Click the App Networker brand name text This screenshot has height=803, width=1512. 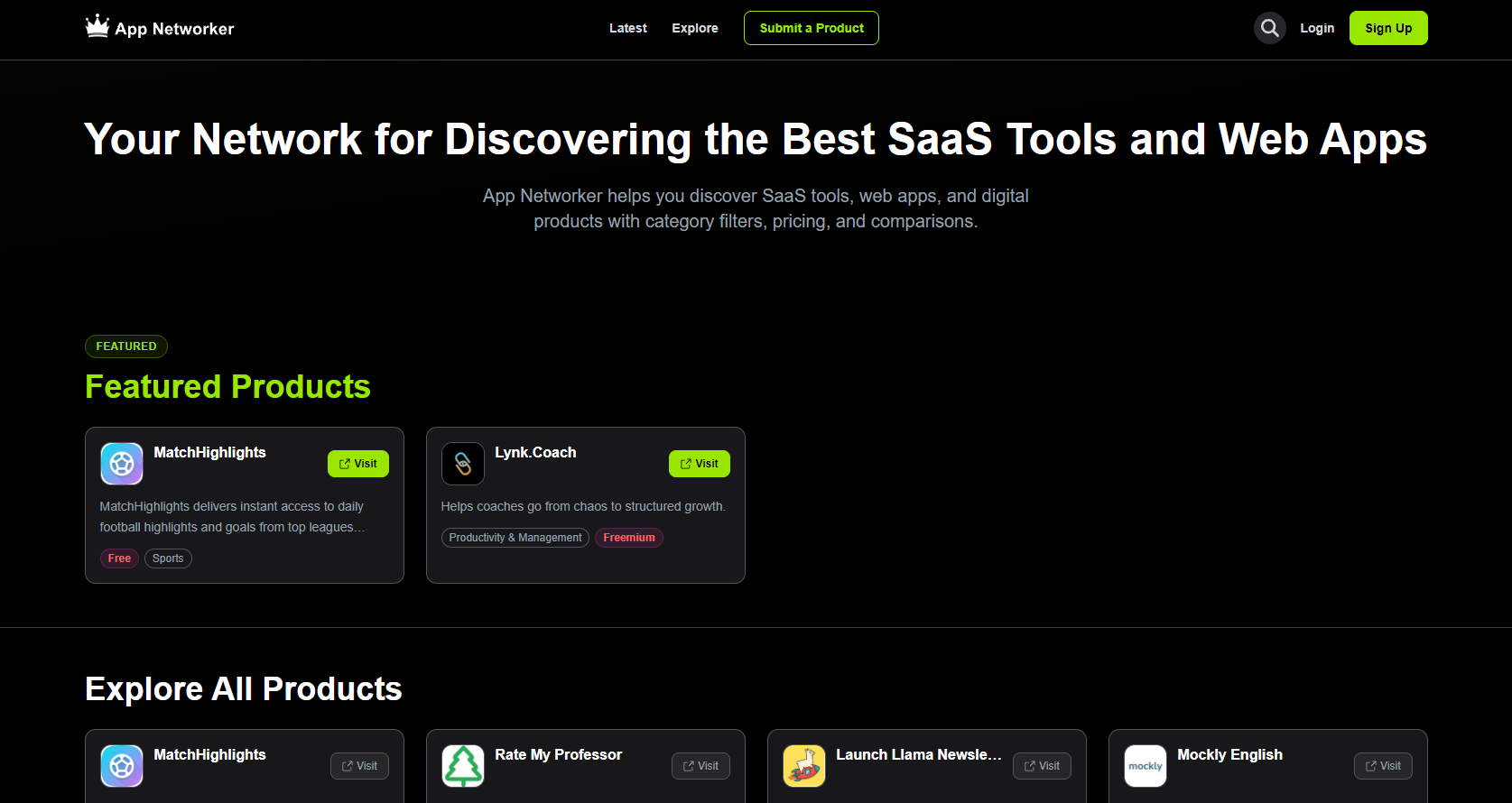pyautogui.click(x=174, y=29)
